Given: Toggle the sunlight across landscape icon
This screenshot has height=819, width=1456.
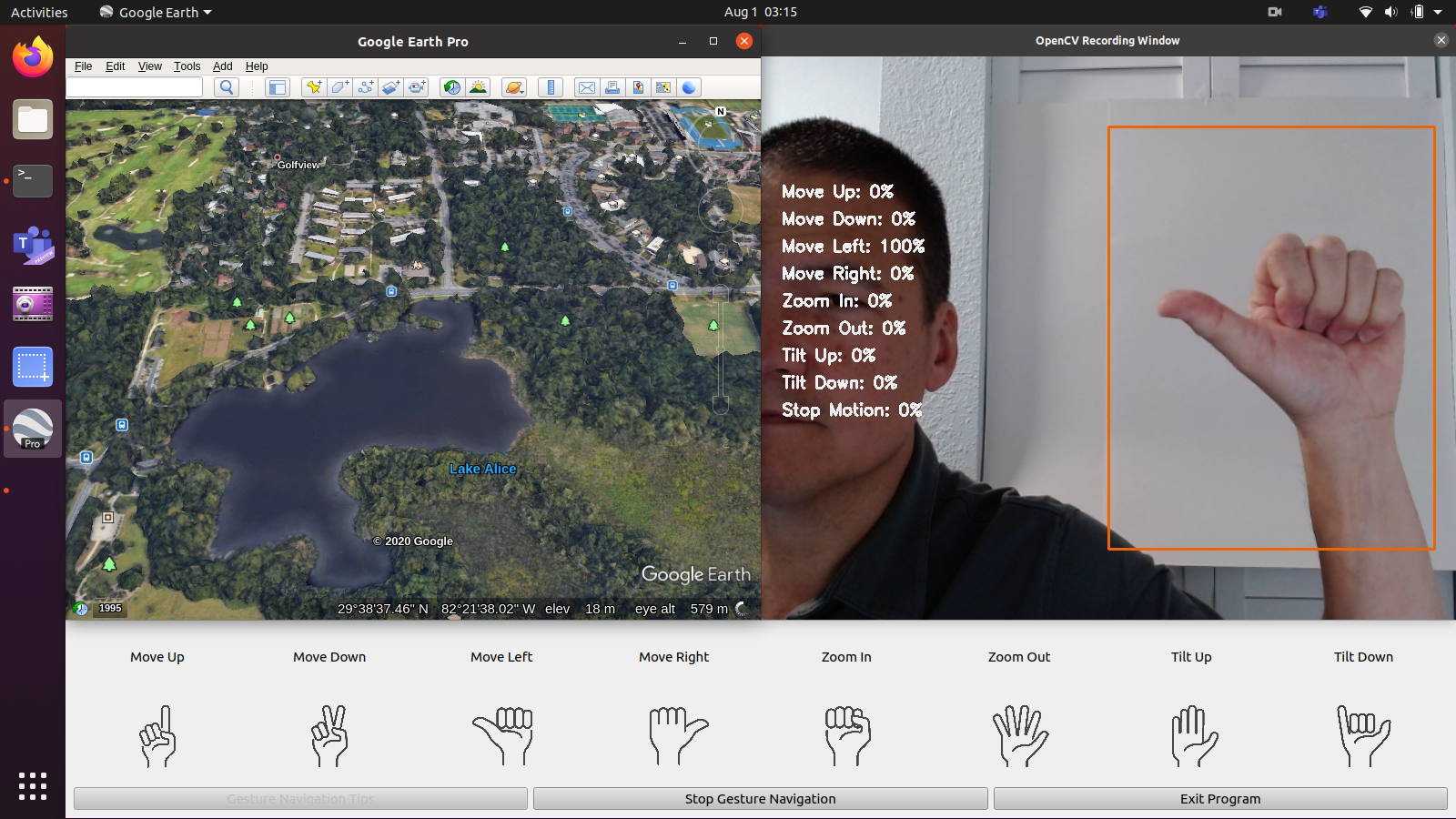Looking at the screenshot, I should coord(478,87).
